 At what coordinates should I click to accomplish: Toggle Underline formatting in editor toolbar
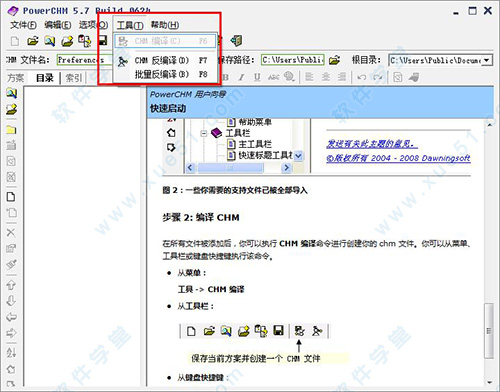257,78
